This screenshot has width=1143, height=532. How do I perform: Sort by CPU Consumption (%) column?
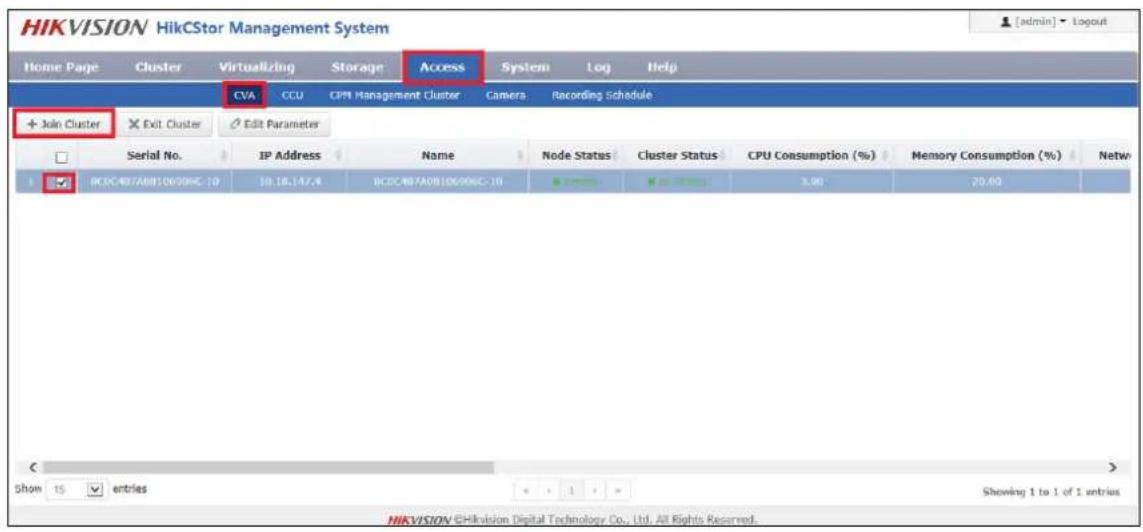coord(810,156)
